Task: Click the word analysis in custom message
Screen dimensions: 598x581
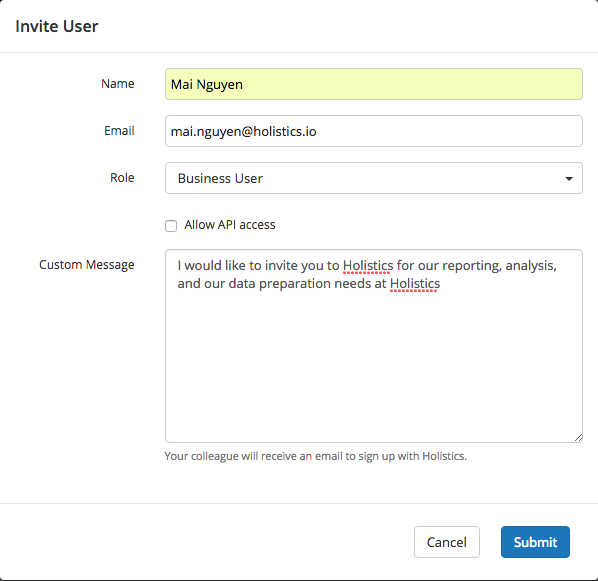Action: (531, 266)
